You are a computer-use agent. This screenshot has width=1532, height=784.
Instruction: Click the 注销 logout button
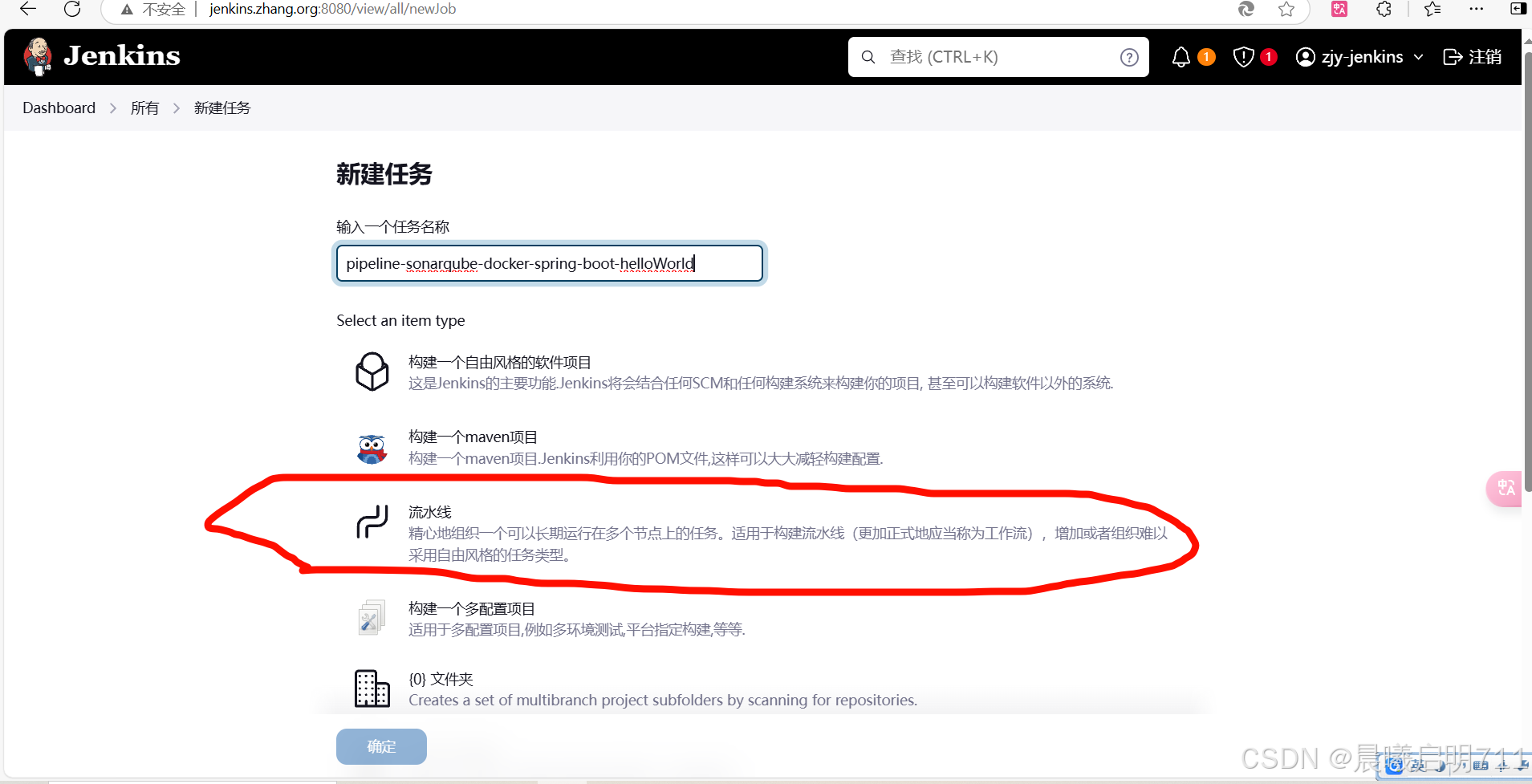pyautogui.click(x=1473, y=57)
